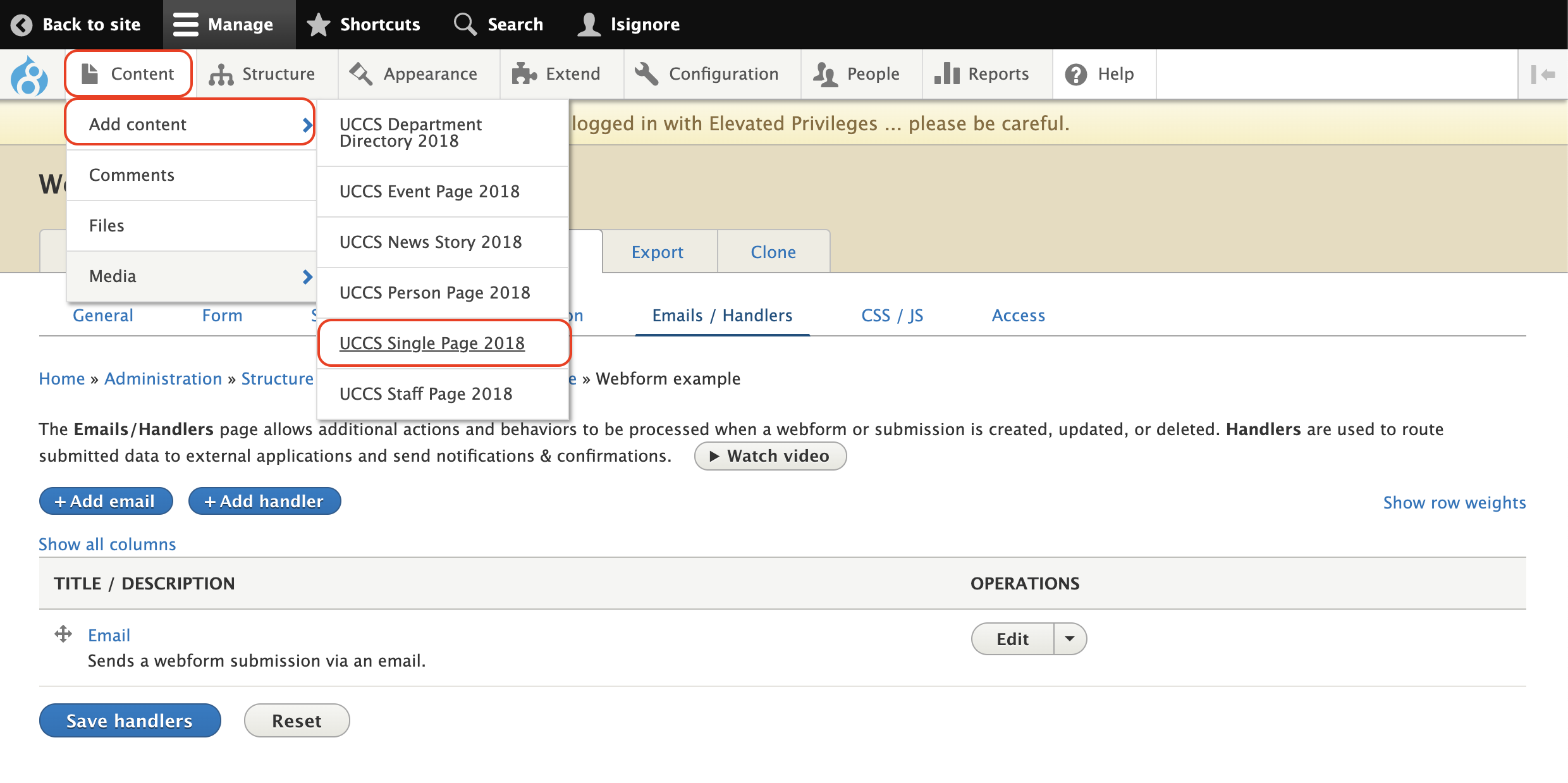Go to Home breadcrumb link
The height and width of the screenshot is (783, 1568).
61,379
